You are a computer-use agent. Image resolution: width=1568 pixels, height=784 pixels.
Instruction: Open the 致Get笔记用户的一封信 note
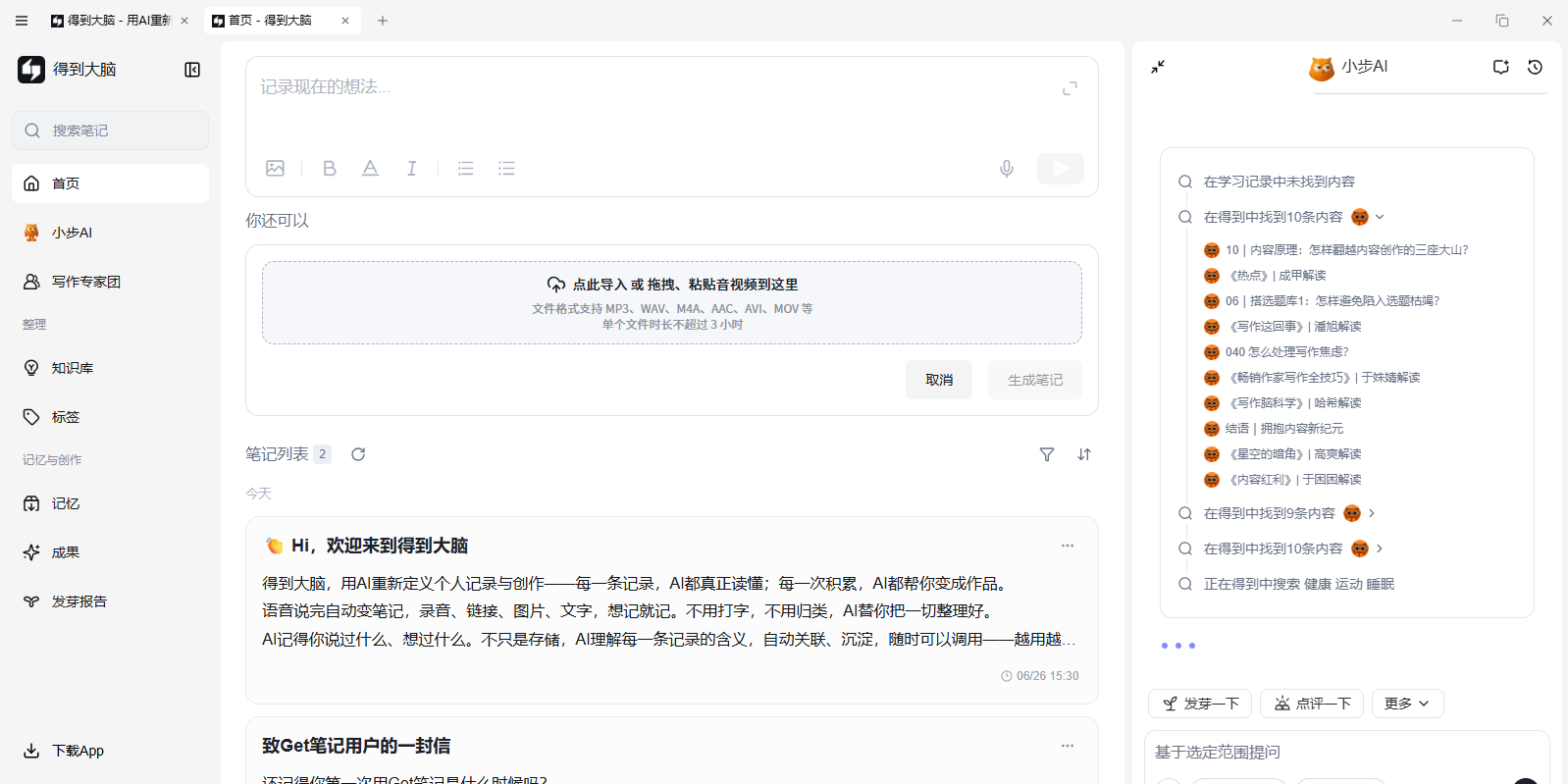click(672, 751)
